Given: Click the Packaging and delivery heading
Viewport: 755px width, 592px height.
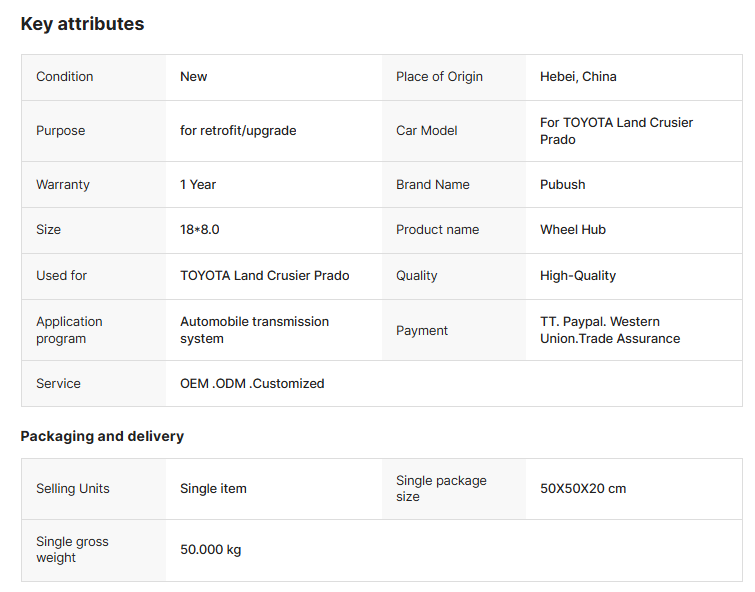Looking at the screenshot, I should 102,437.
